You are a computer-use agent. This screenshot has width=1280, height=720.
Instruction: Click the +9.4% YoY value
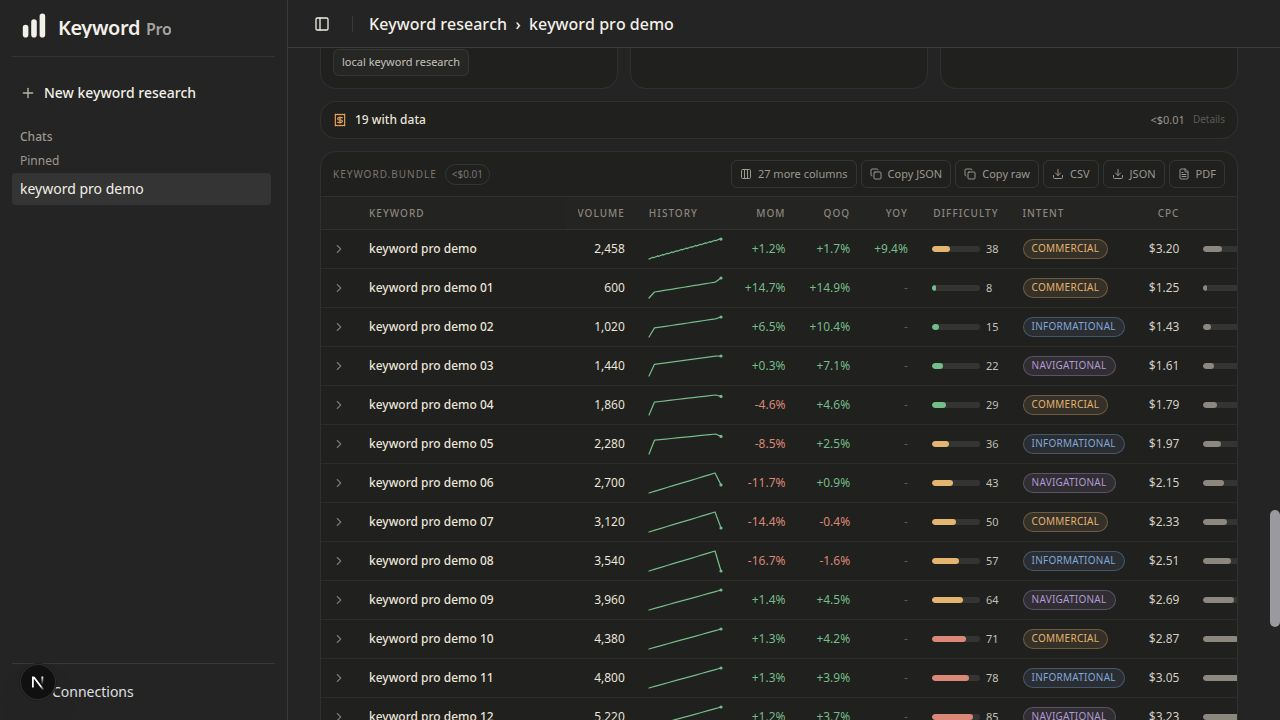click(891, 249)
